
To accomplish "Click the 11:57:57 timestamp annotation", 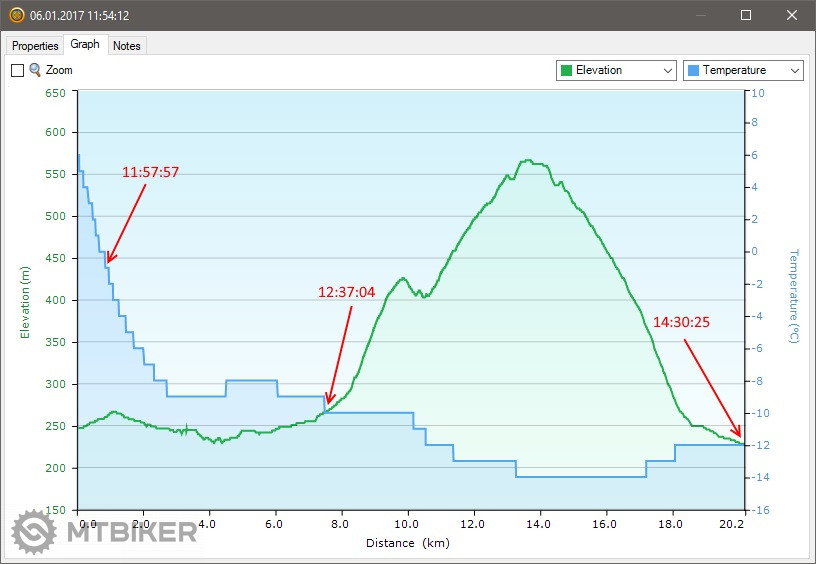I will pos(150,172).
